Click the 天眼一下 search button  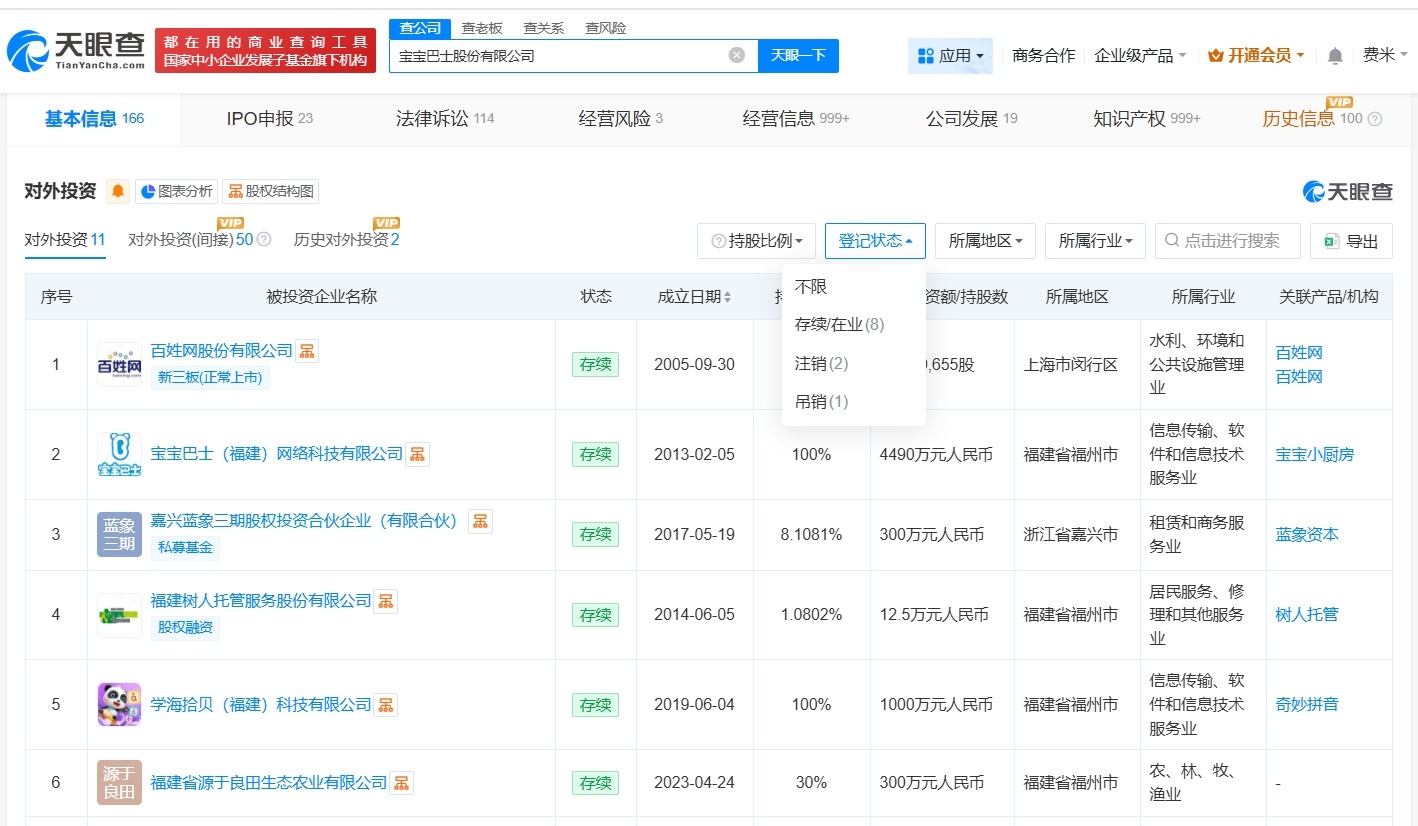coord(798,55)
